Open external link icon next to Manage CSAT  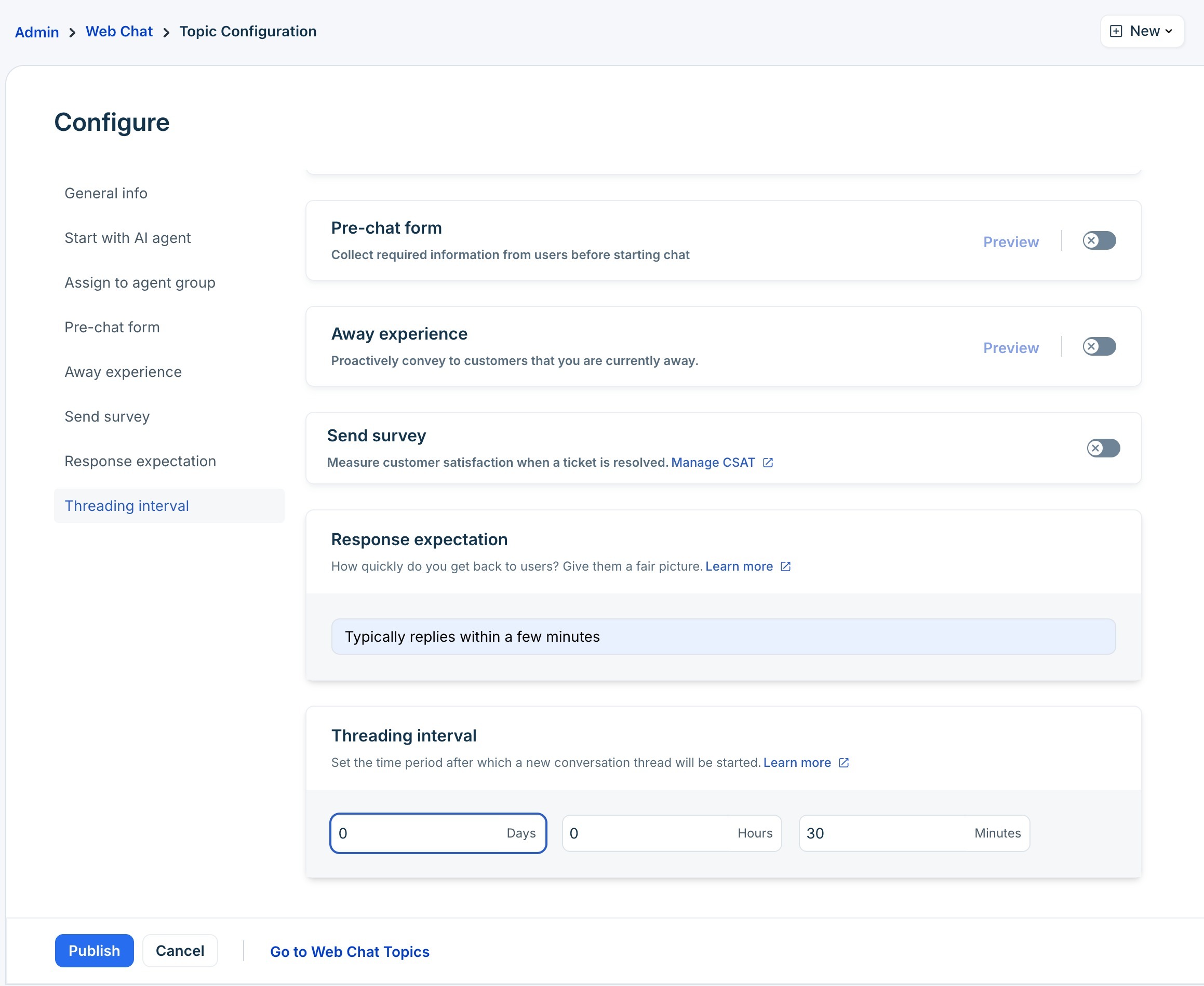pos(768,463)
